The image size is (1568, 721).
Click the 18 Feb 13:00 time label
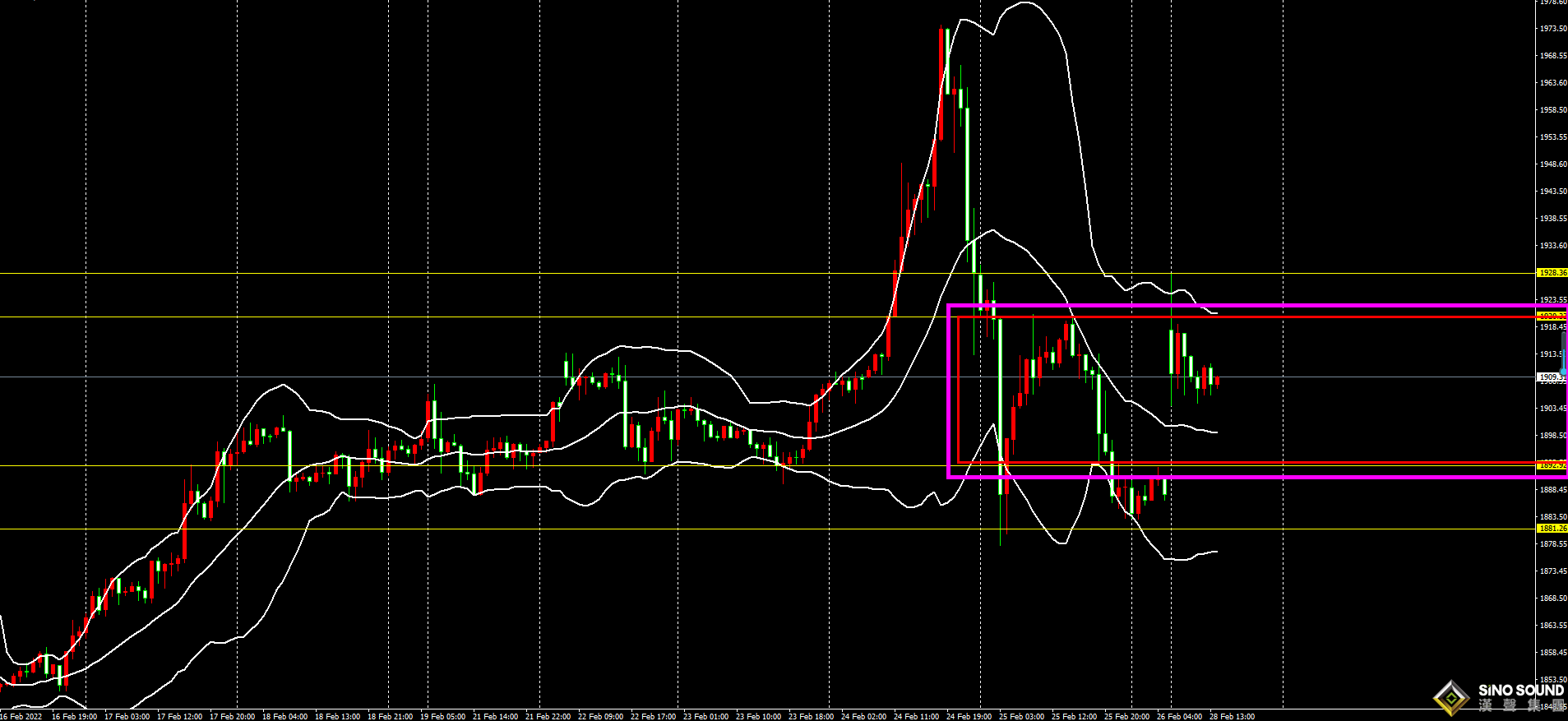(x=337, y=716)
